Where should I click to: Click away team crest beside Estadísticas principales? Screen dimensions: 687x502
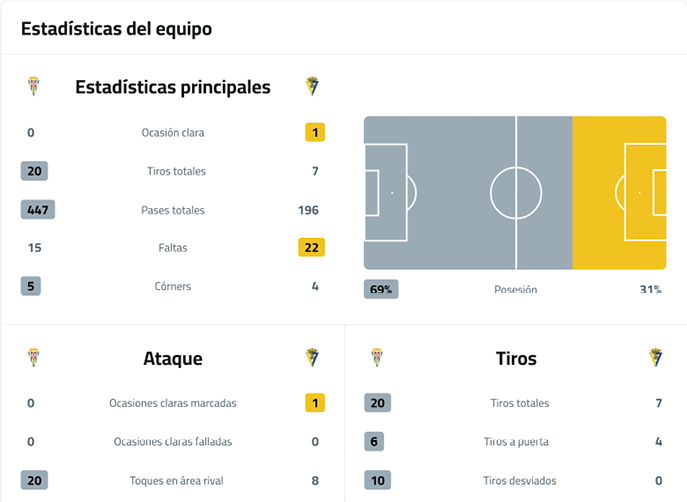pos(312,87)
